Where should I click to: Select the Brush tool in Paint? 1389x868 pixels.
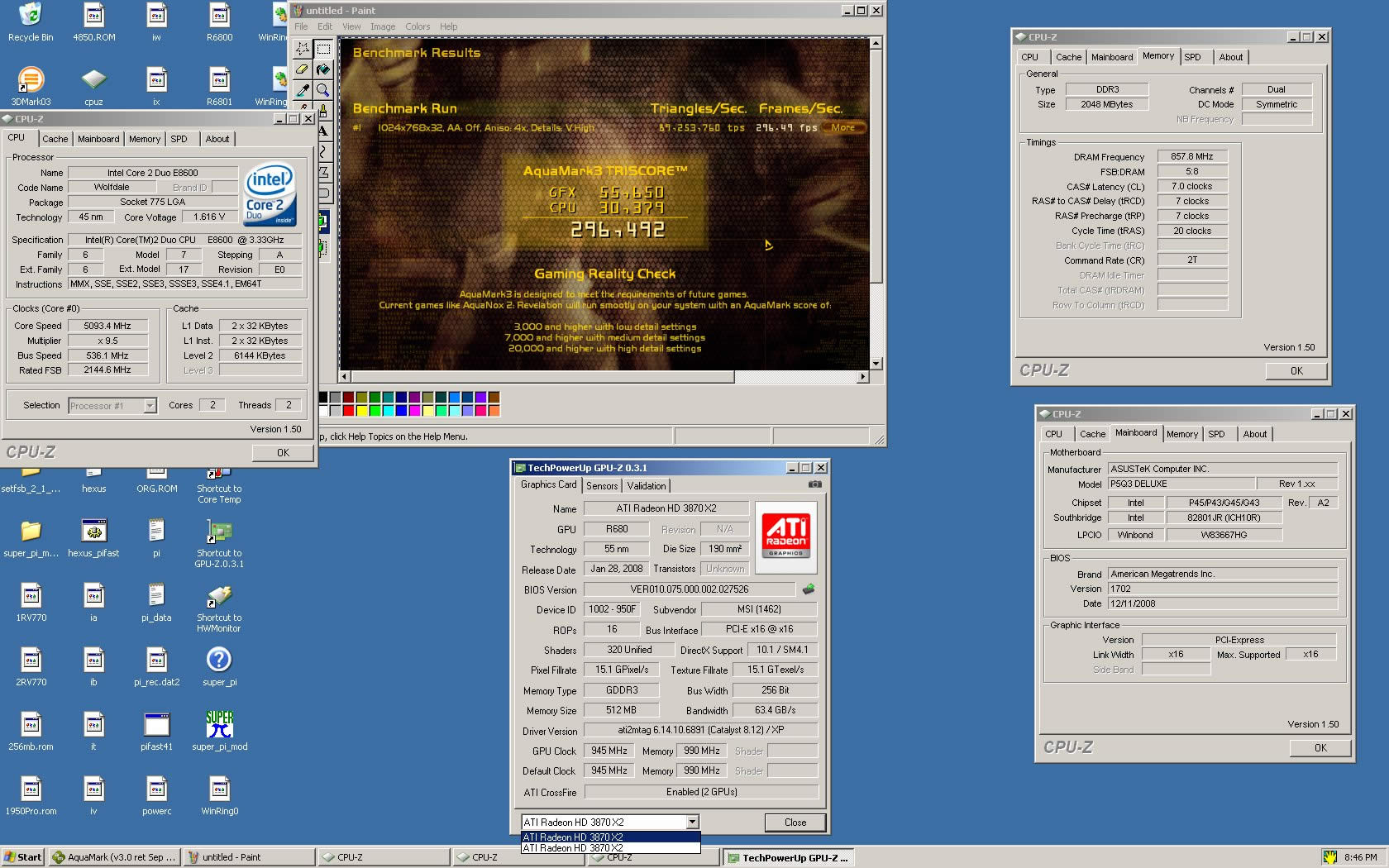pos(323,111)
